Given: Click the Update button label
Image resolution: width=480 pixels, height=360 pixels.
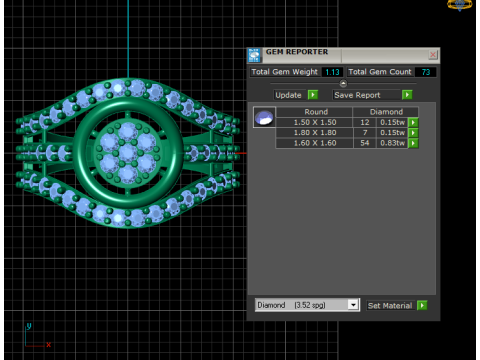Looking at the screenshot, I should click(288, 95).
